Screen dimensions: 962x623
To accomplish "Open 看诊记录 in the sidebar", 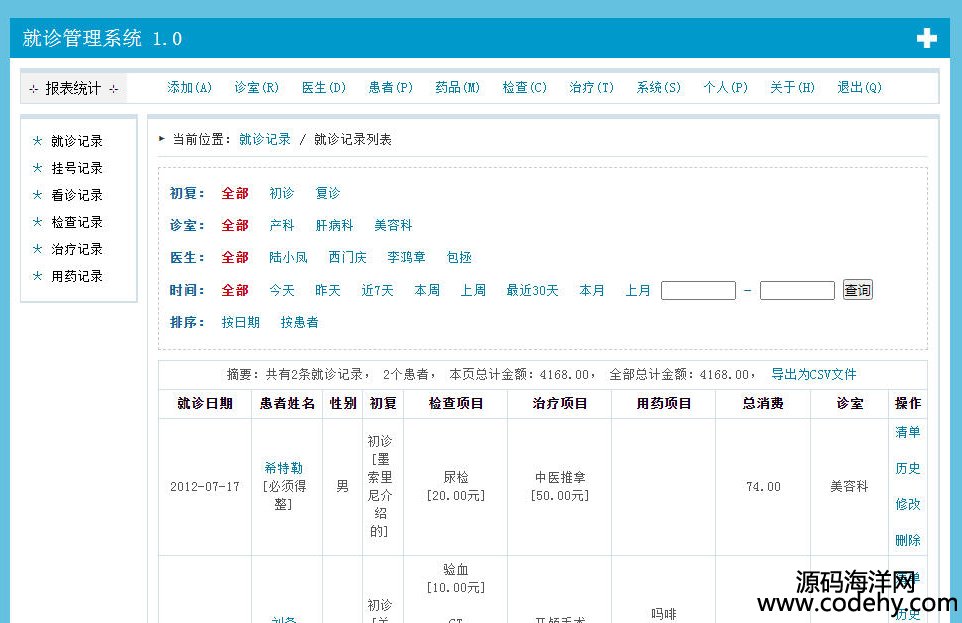I will [x=77, y=195].
